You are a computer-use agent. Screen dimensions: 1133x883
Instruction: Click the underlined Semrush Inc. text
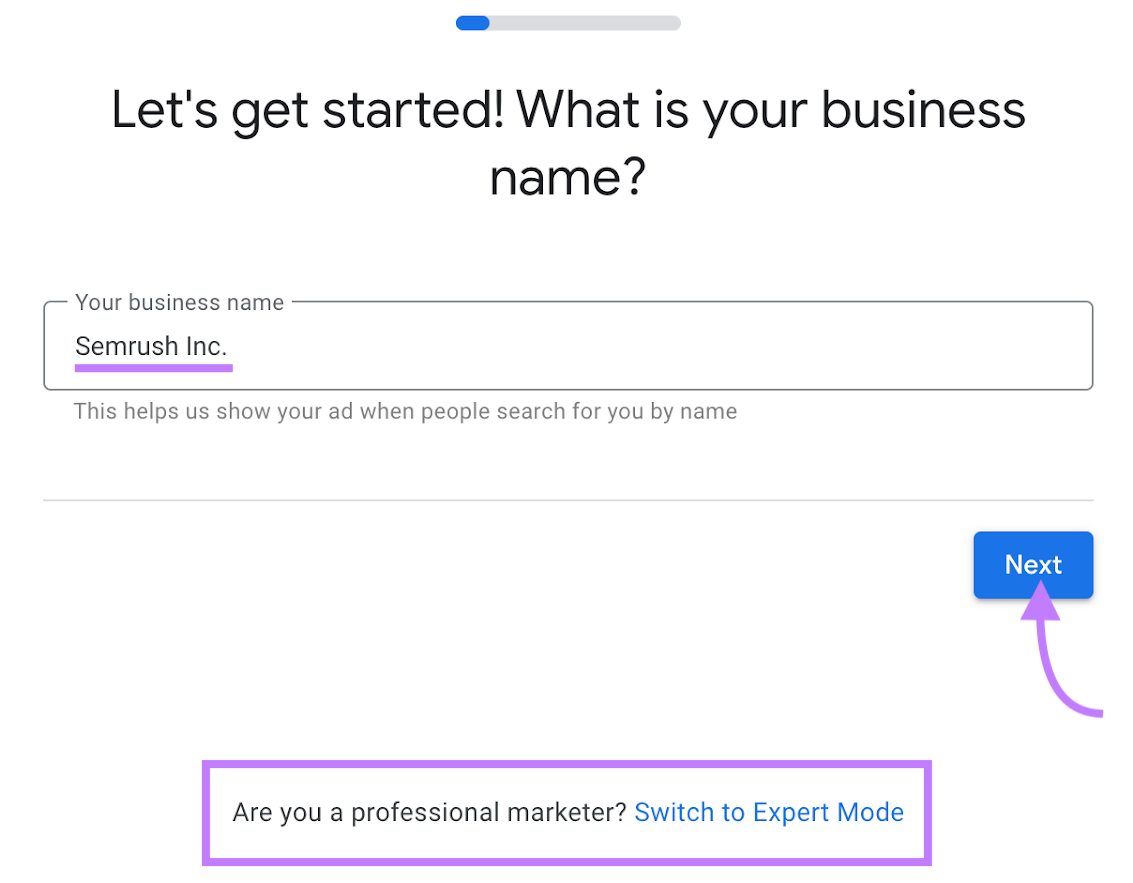click(x=152, y=346)
